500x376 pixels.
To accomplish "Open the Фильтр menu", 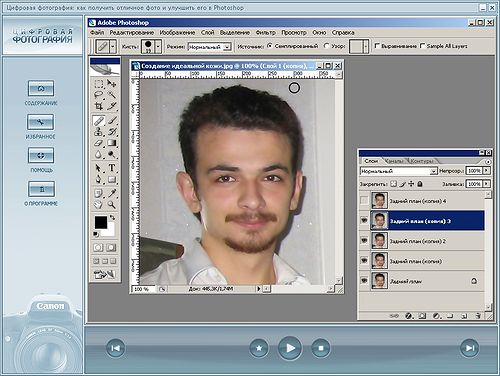I will (x=265, y=32).
